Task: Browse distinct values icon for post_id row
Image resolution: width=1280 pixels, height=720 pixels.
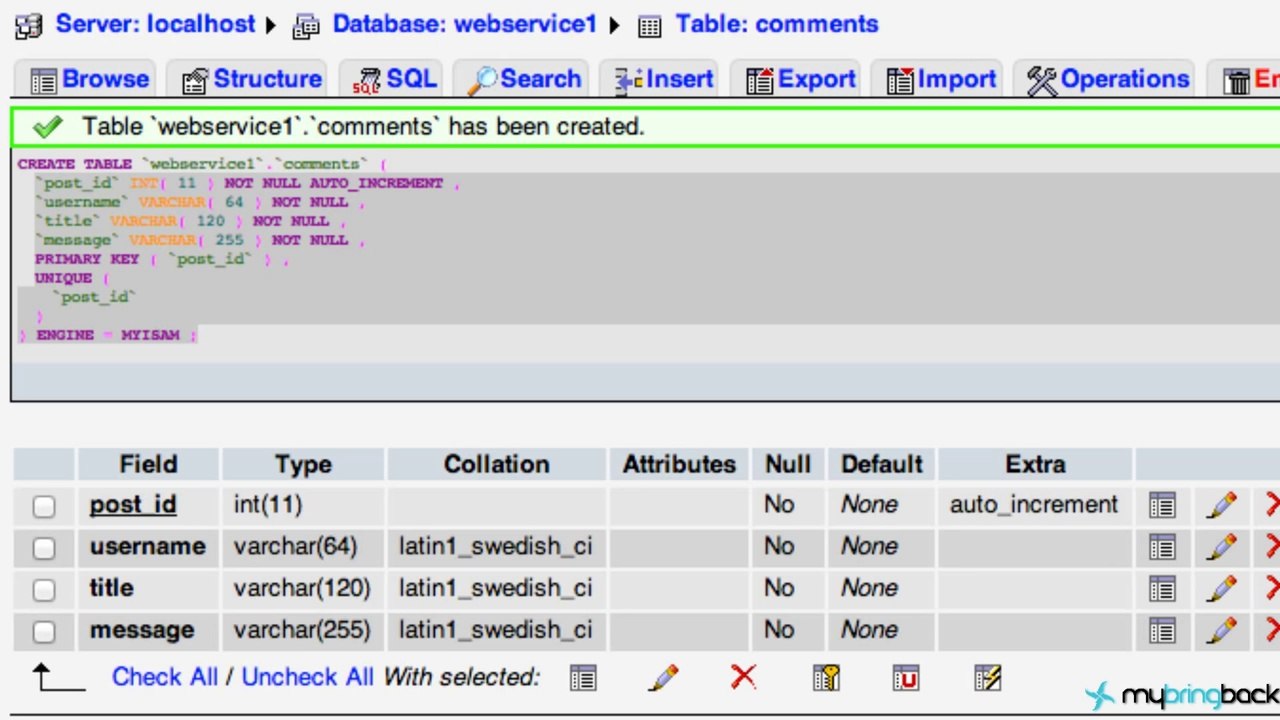Action: (x=1162, y=505)
